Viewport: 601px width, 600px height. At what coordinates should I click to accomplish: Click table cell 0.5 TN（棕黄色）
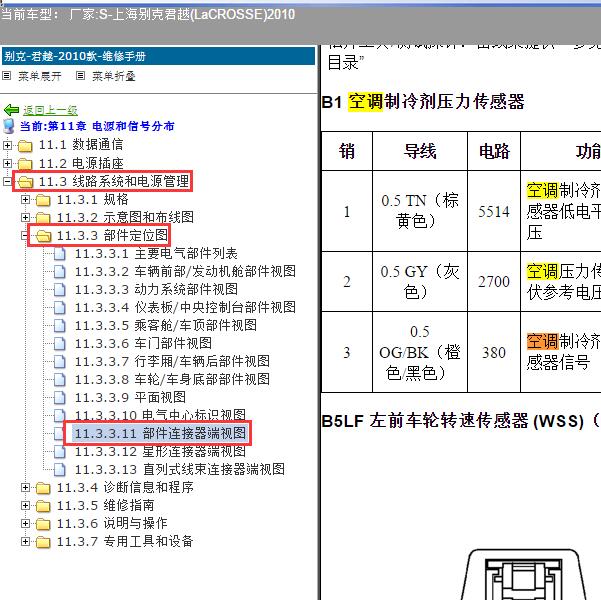420,211
